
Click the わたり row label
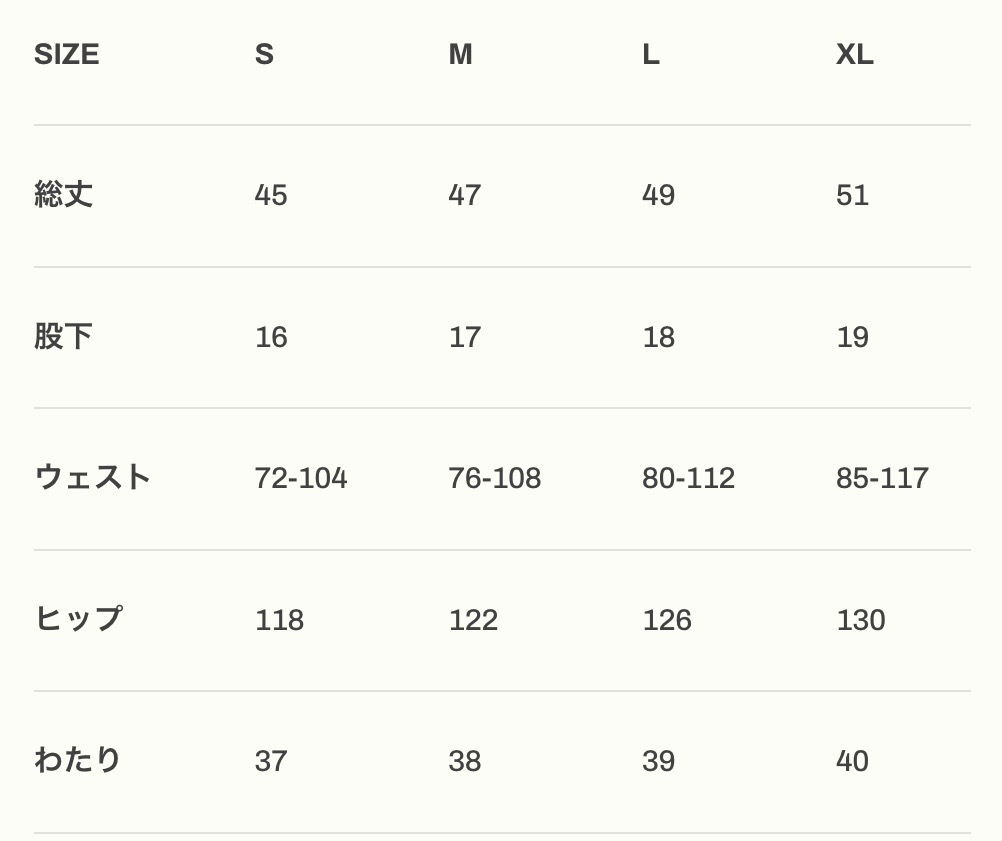(x=78, y=760)
